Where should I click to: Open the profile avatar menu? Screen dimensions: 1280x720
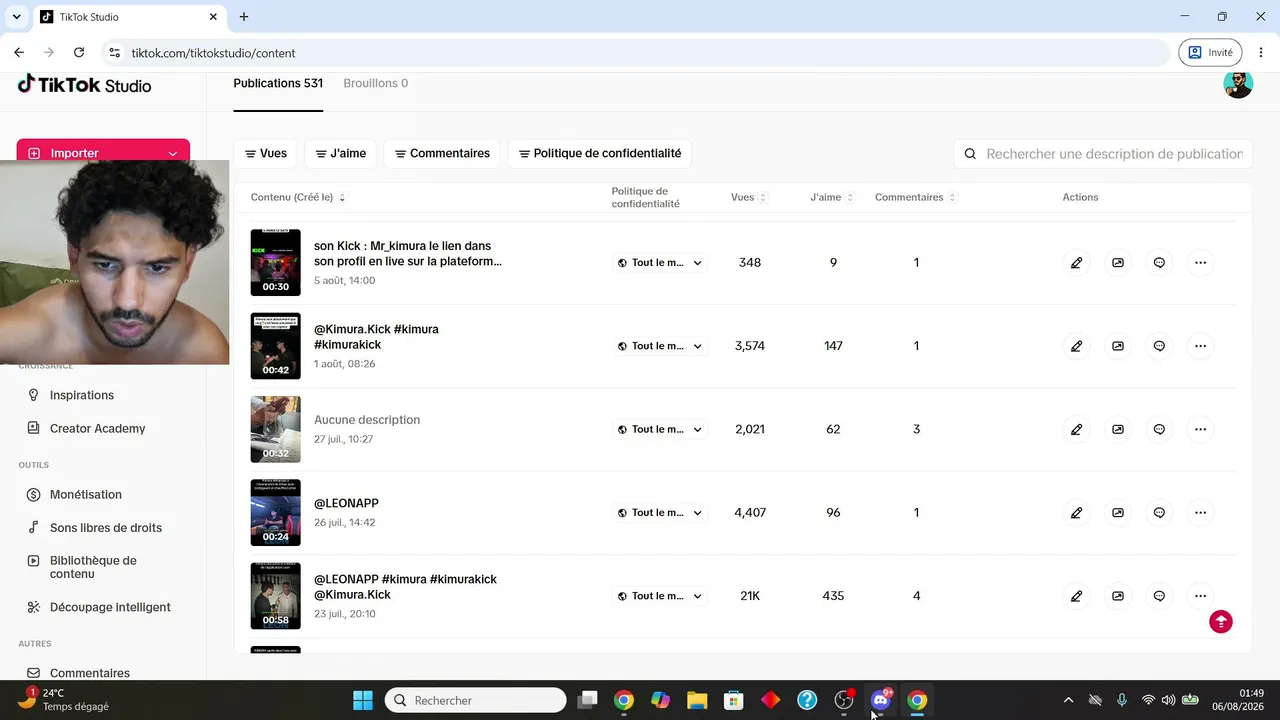(1238, 84)
